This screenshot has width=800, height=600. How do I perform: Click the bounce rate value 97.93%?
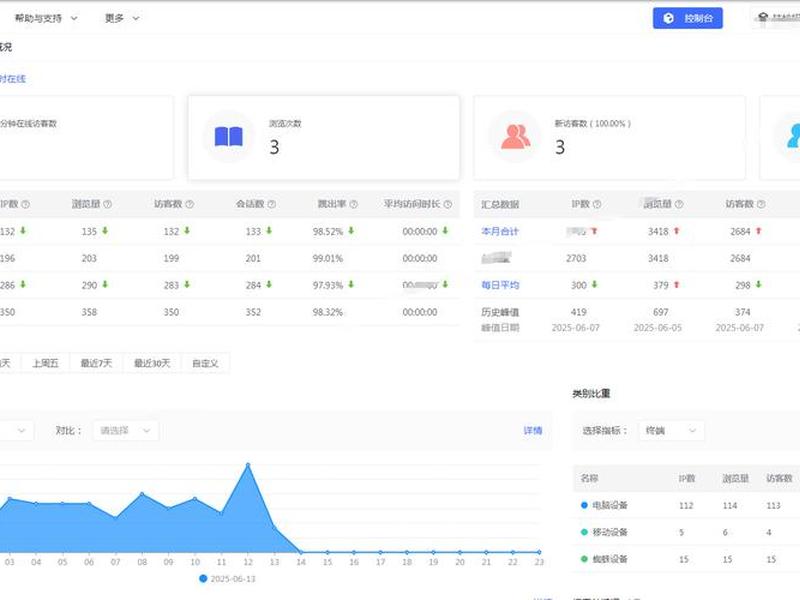point(328,285)
